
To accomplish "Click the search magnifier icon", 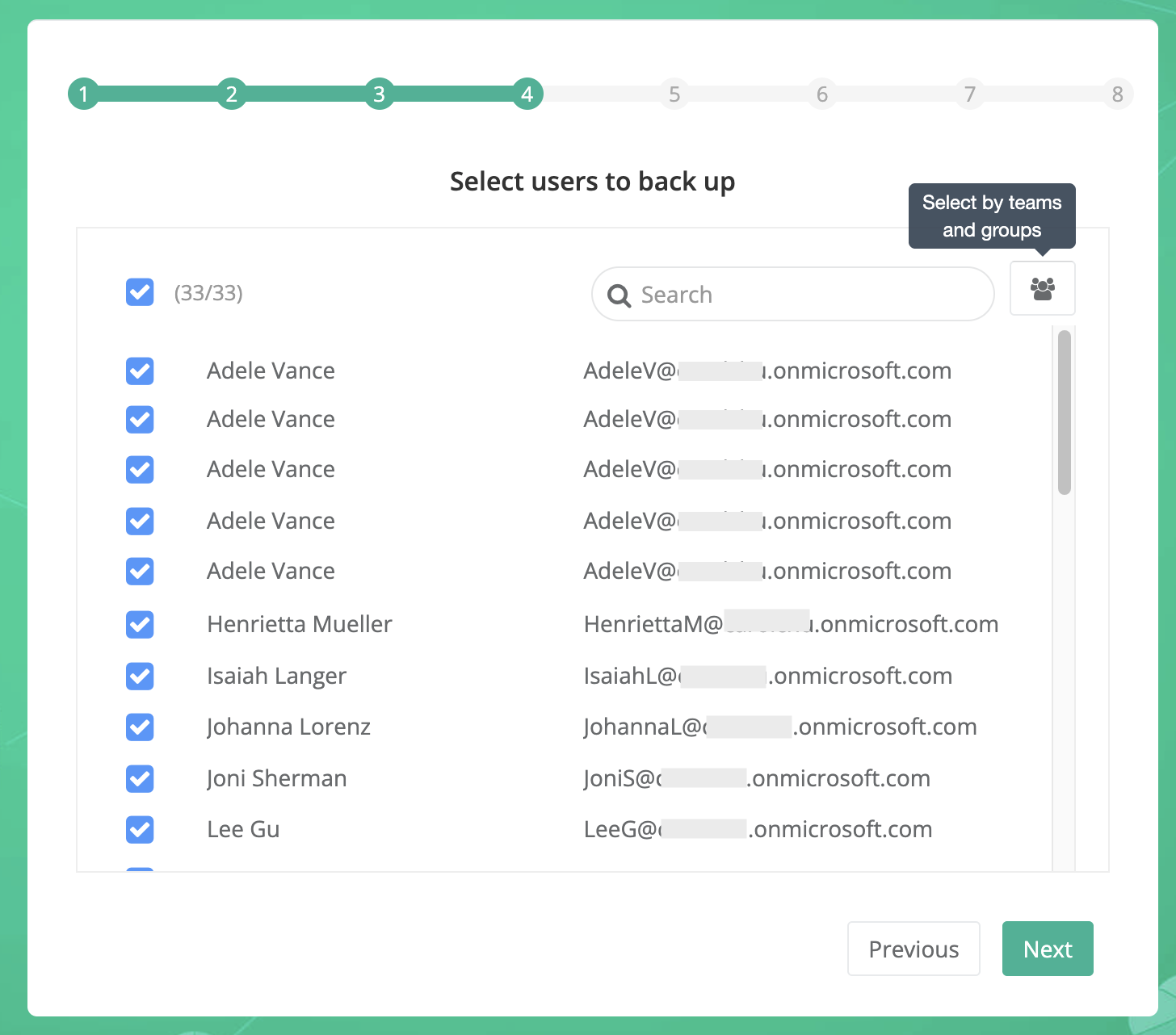I will tap(619, 295).
